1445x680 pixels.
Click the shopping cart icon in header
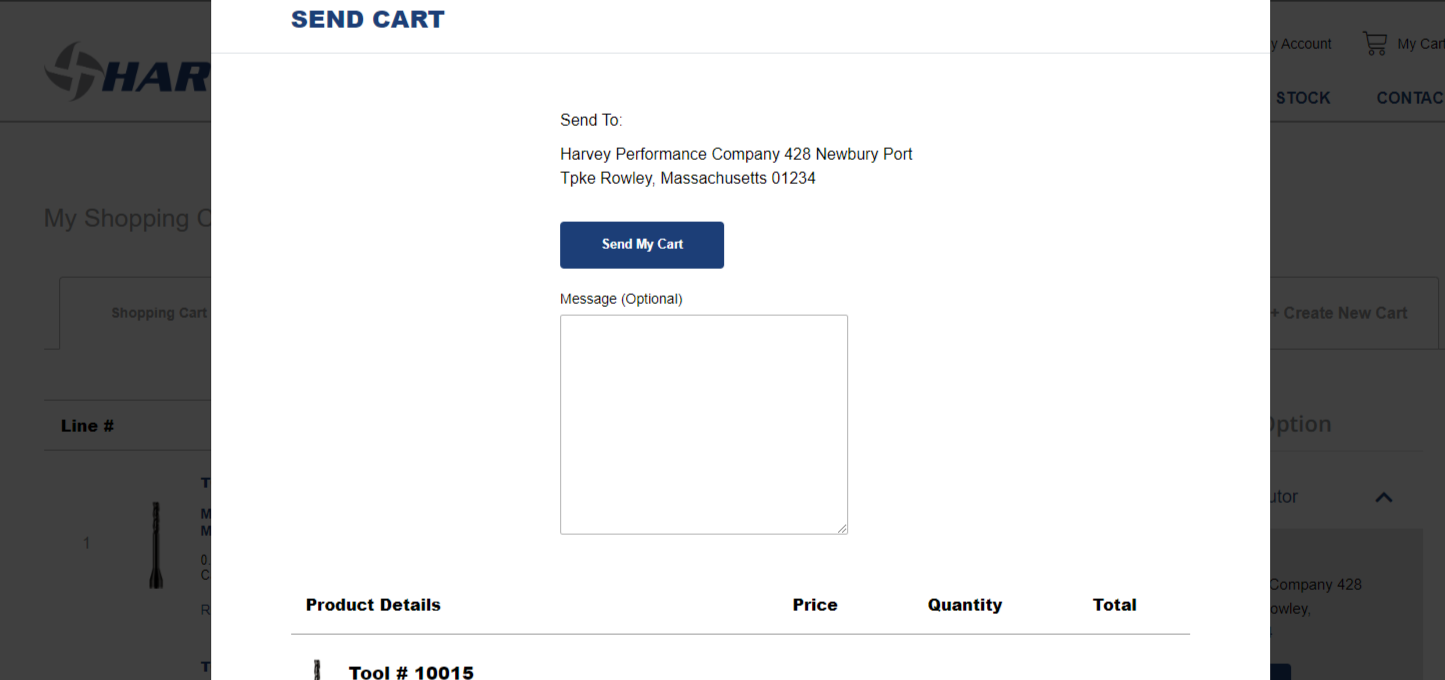pos(1374,42)
